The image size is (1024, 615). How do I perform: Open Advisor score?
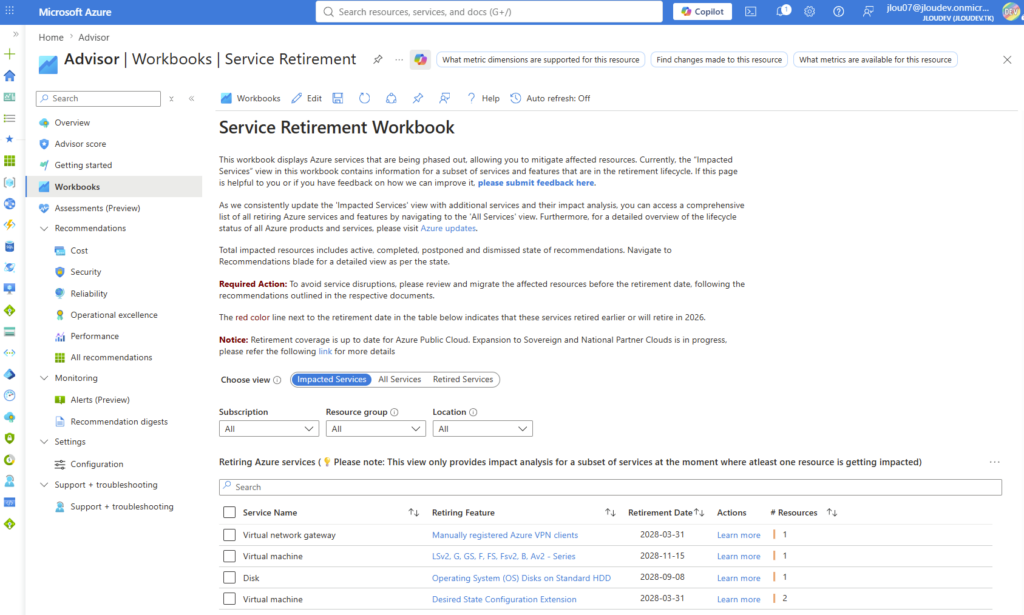pyautogui.click(x=80, y=144)
